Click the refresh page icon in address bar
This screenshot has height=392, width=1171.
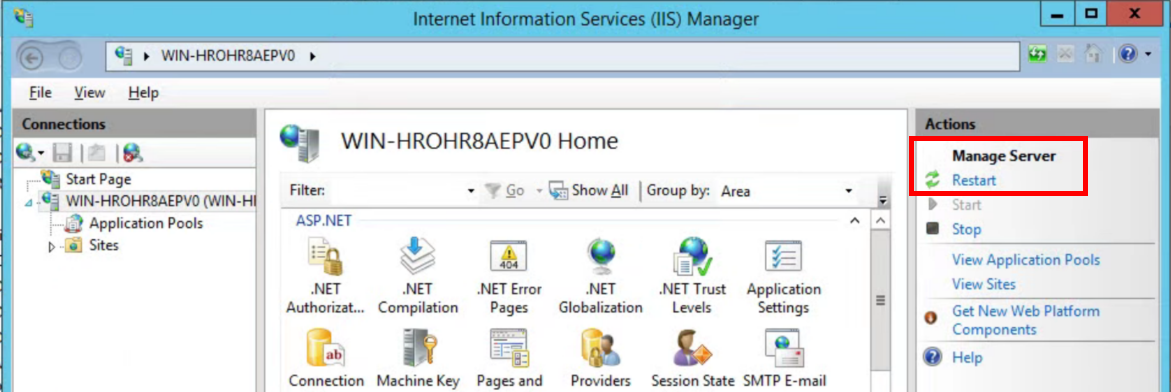click(1037, 55)
